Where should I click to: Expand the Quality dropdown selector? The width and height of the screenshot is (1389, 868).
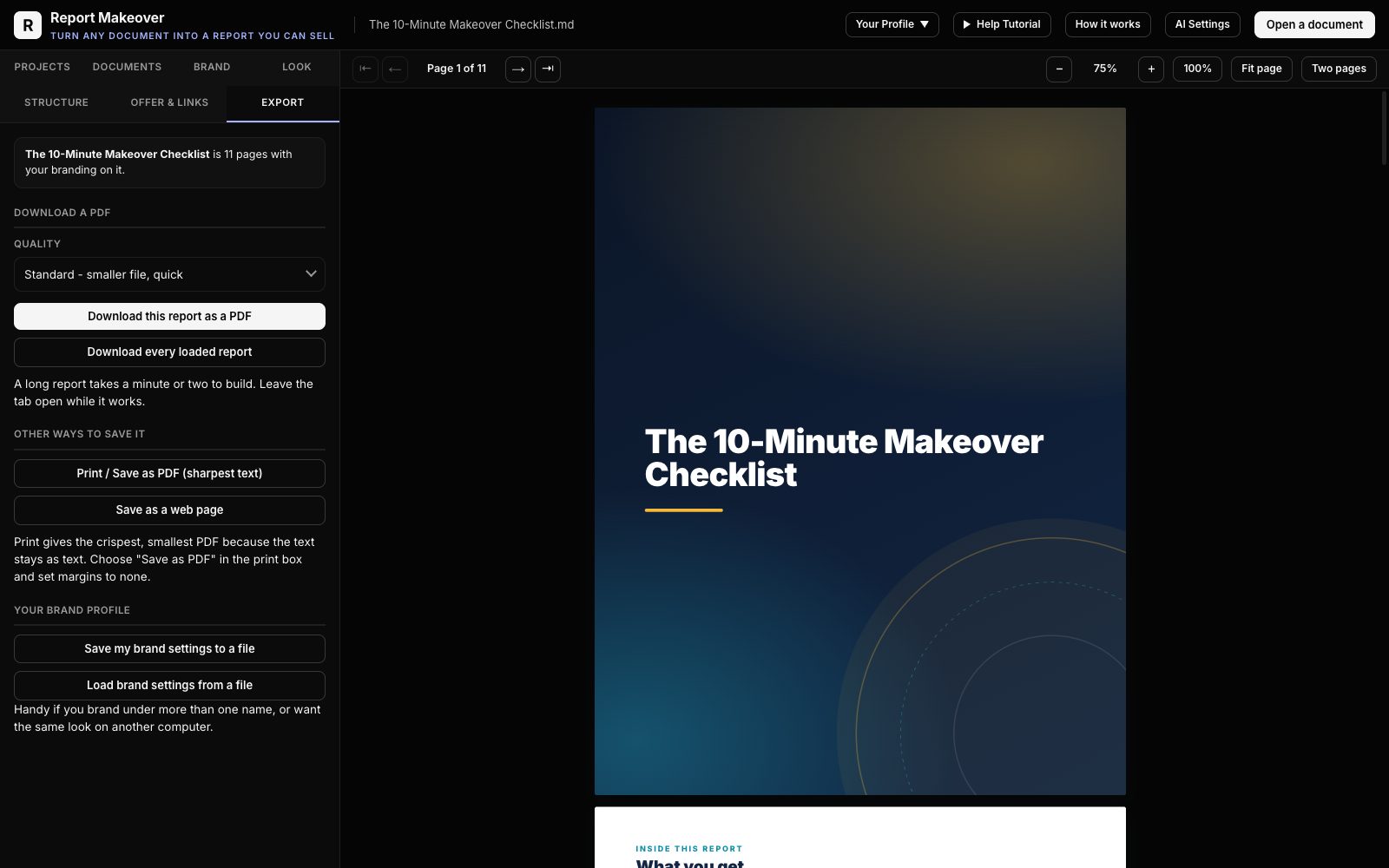(169, 274)
